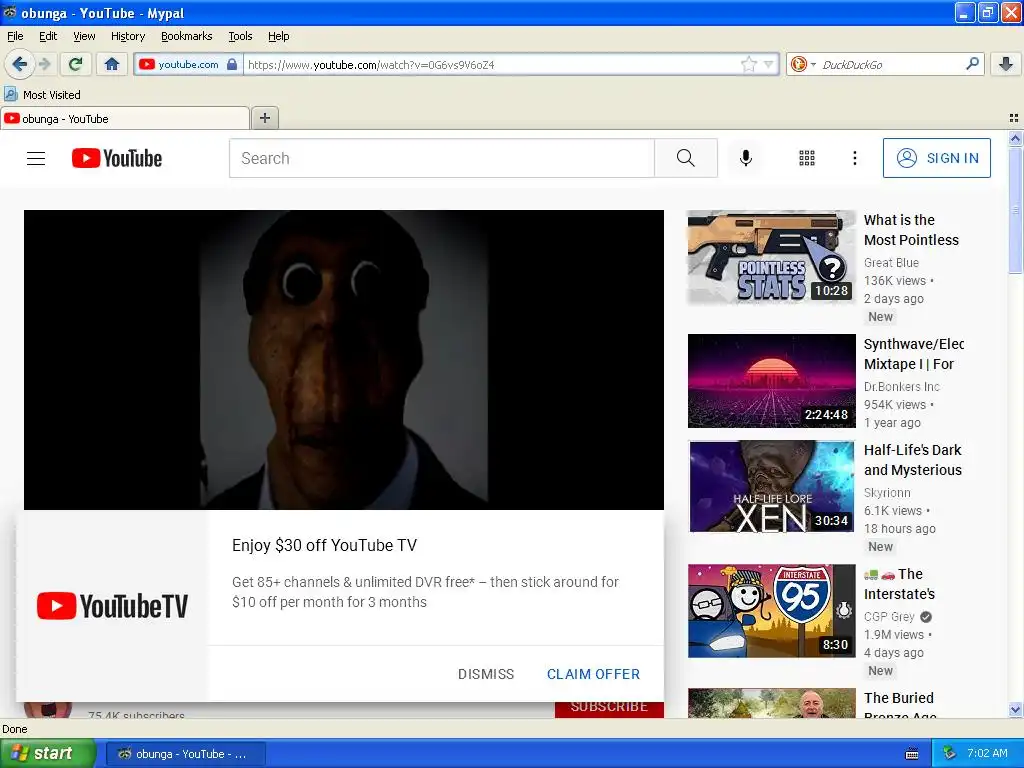Click the YouTubeTV logo in the promo
Screen dimensions: 1024x768
tap(112, 606)
